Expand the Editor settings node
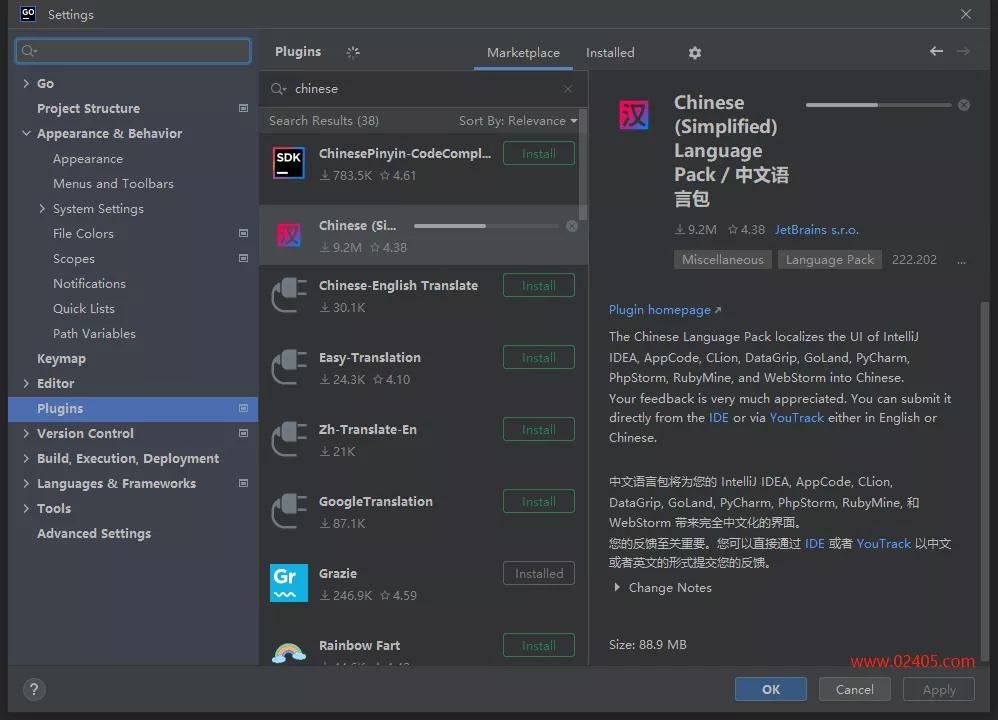998x720 pixels. pos(26,383)
